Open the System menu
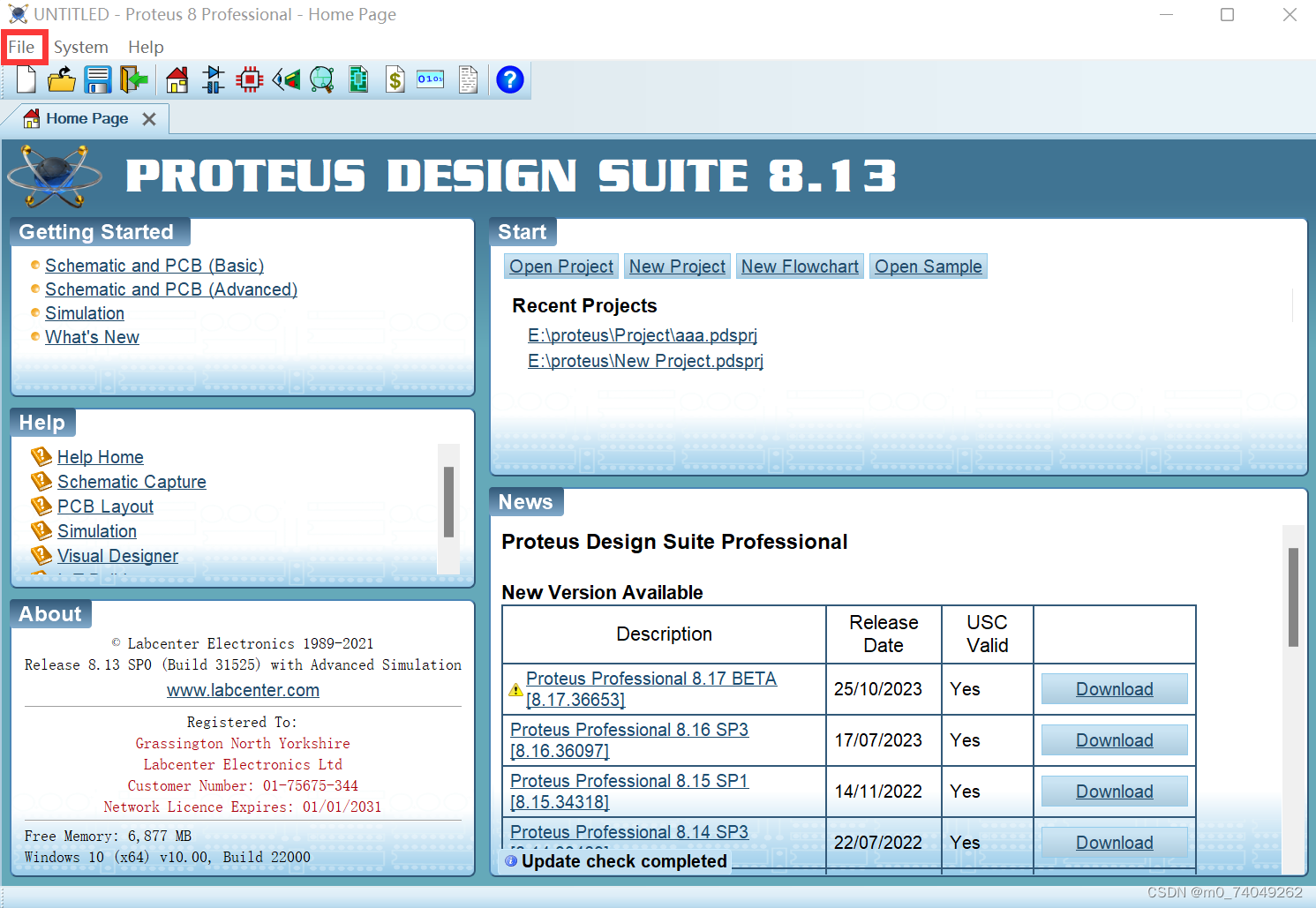Viewport: 1316px width, 908px height. pyautogui.click(x=81, y=47)
